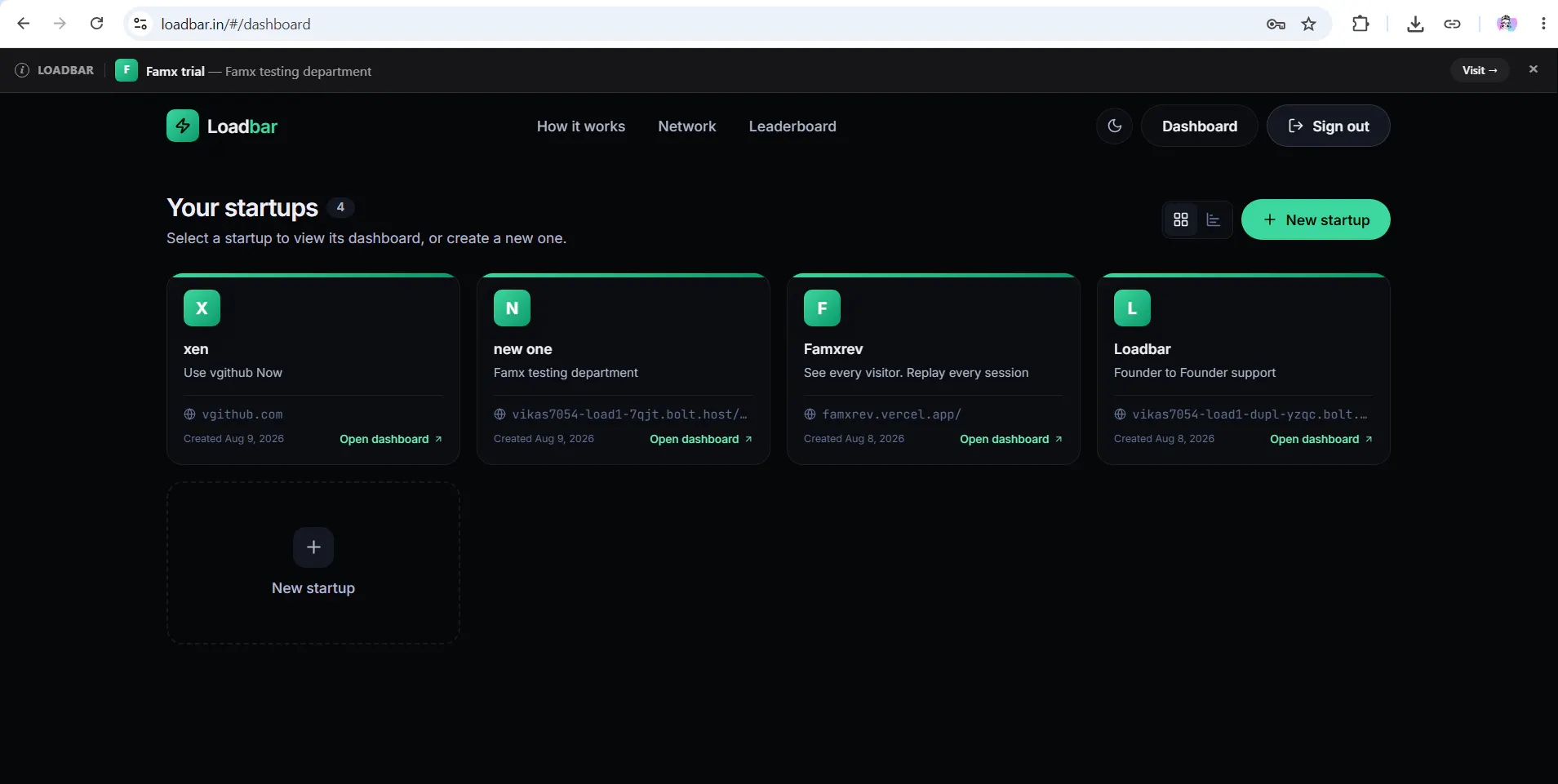Click the F avatar on Famxrev card
The image size is (1558, 784).
822,308
